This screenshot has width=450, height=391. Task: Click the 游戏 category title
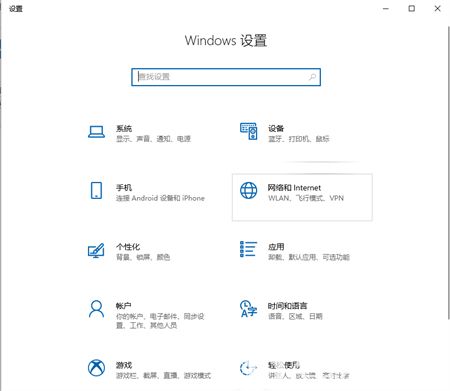click(x=124, y=365)
